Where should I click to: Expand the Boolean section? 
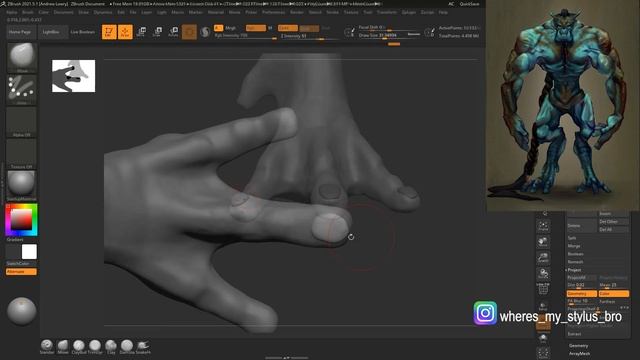[576, 254]
